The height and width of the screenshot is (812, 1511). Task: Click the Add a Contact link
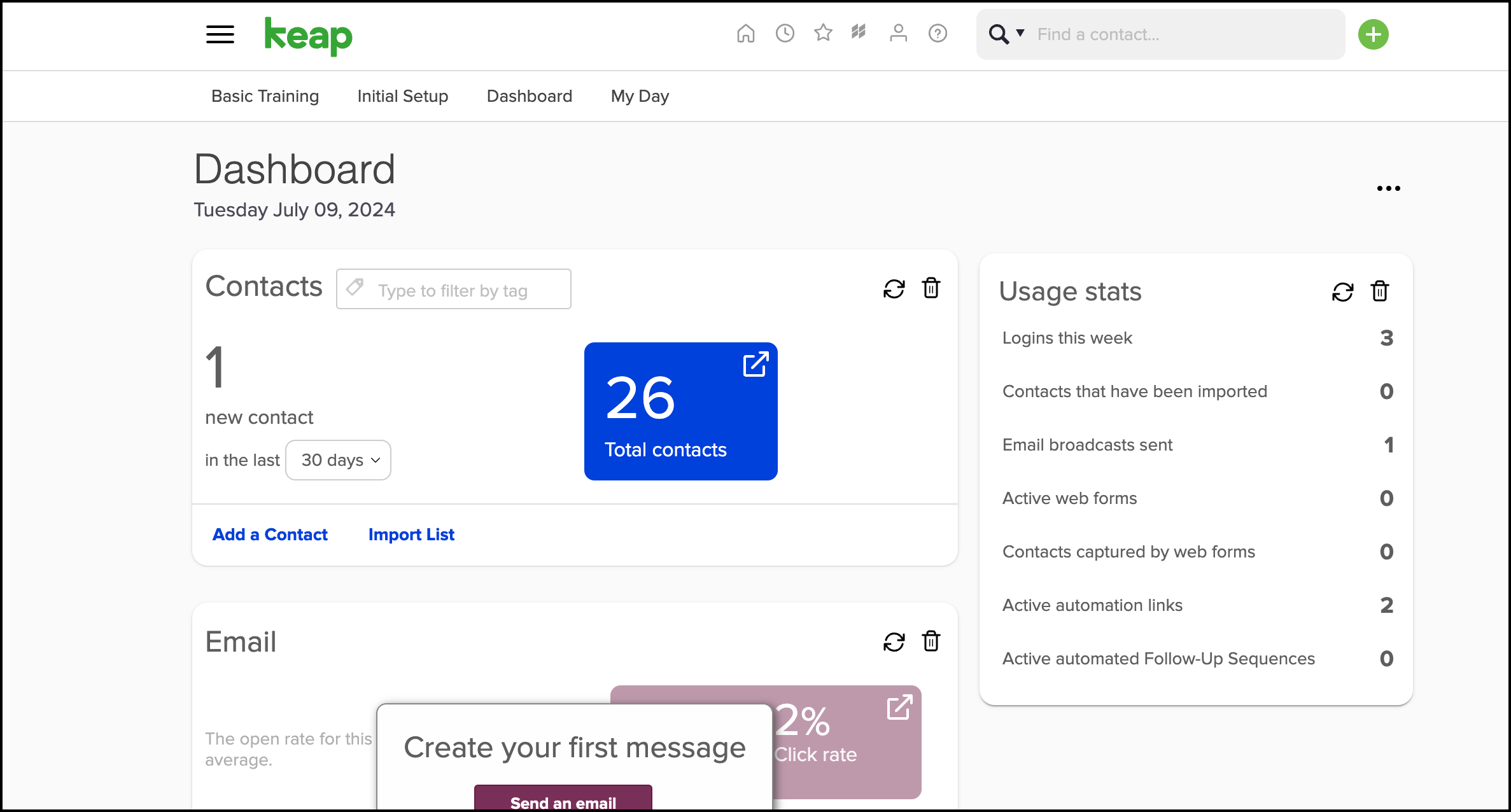pyautogui.click(x=270, y=535)
